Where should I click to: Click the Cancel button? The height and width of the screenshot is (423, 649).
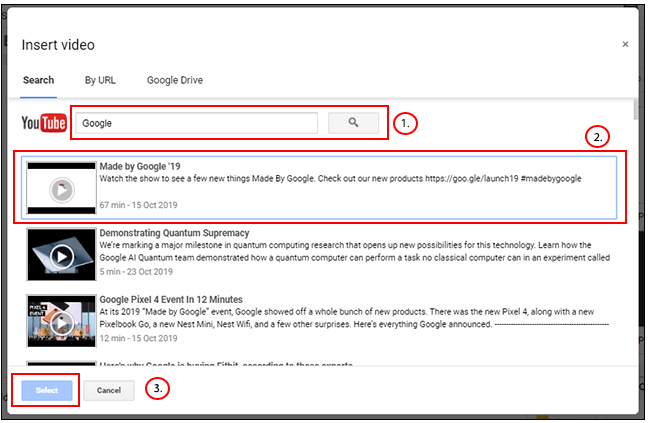pyautogui.click(x=109, y=390)
